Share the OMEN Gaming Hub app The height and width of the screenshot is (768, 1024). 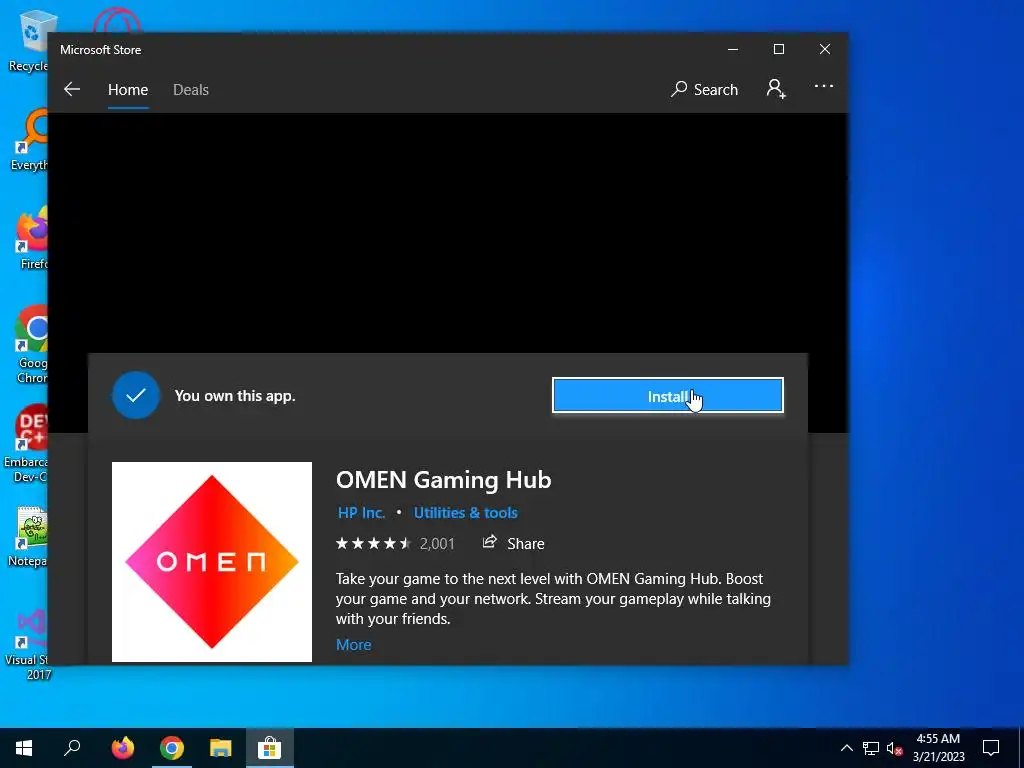[513, 543]
